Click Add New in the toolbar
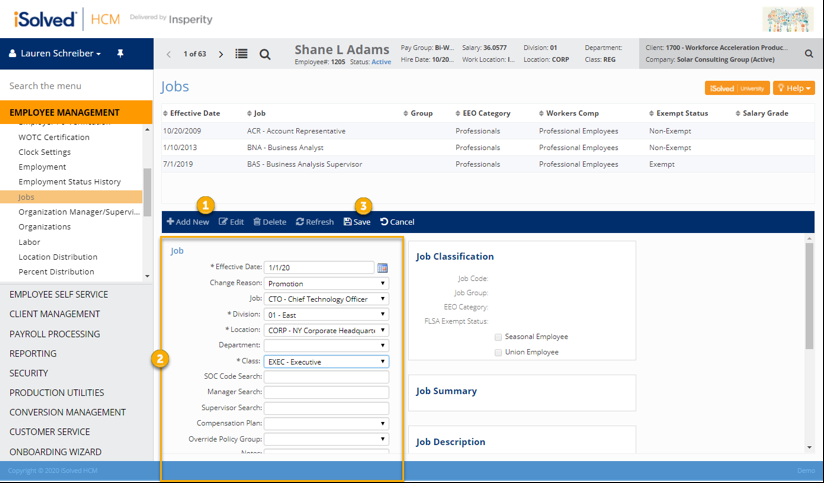The height and width of the screenshot is (483, 824). click(188, 222)
